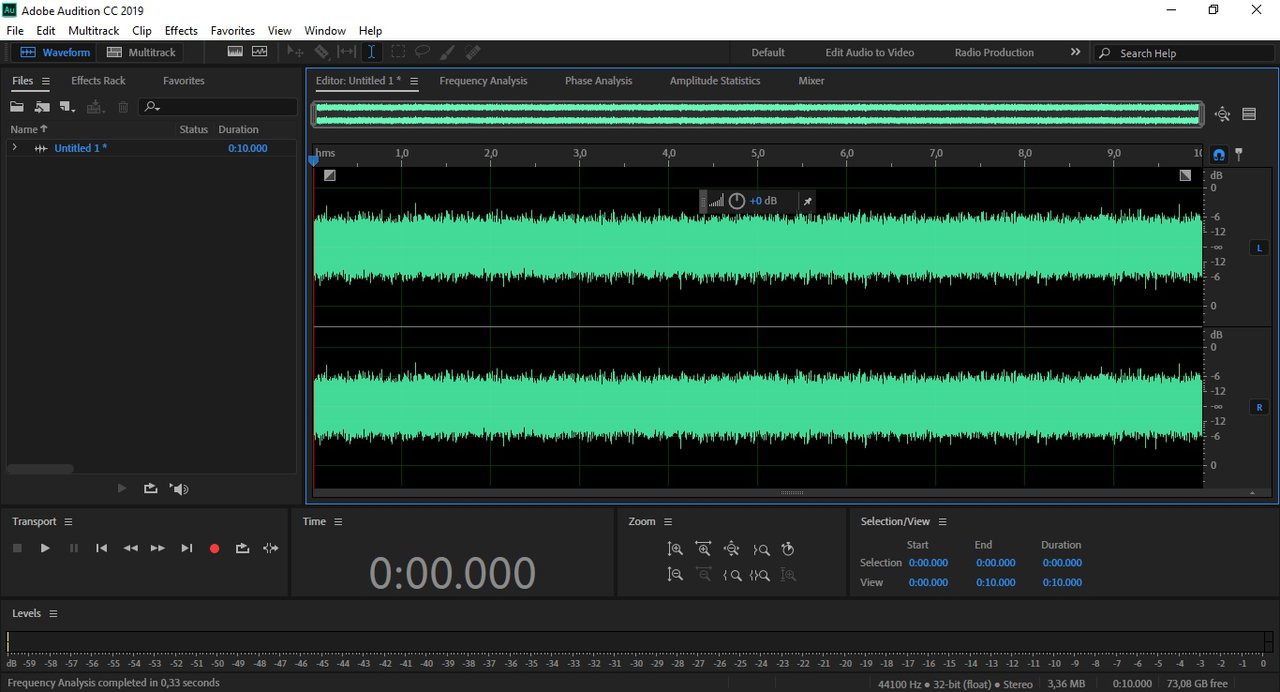Open the editor display options list icon

click(x=1249, y=114)
